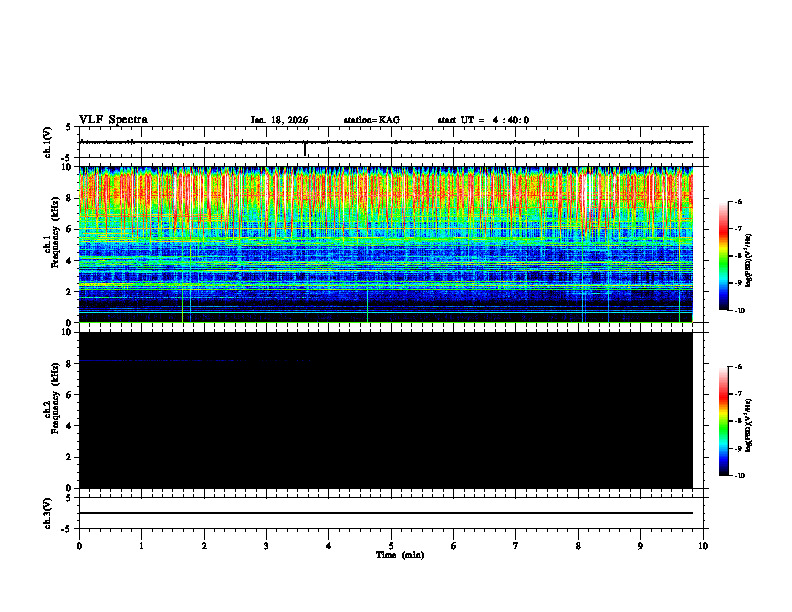Click the ch.2 color scale units label

pyautogui.click(x=749, y=426)
